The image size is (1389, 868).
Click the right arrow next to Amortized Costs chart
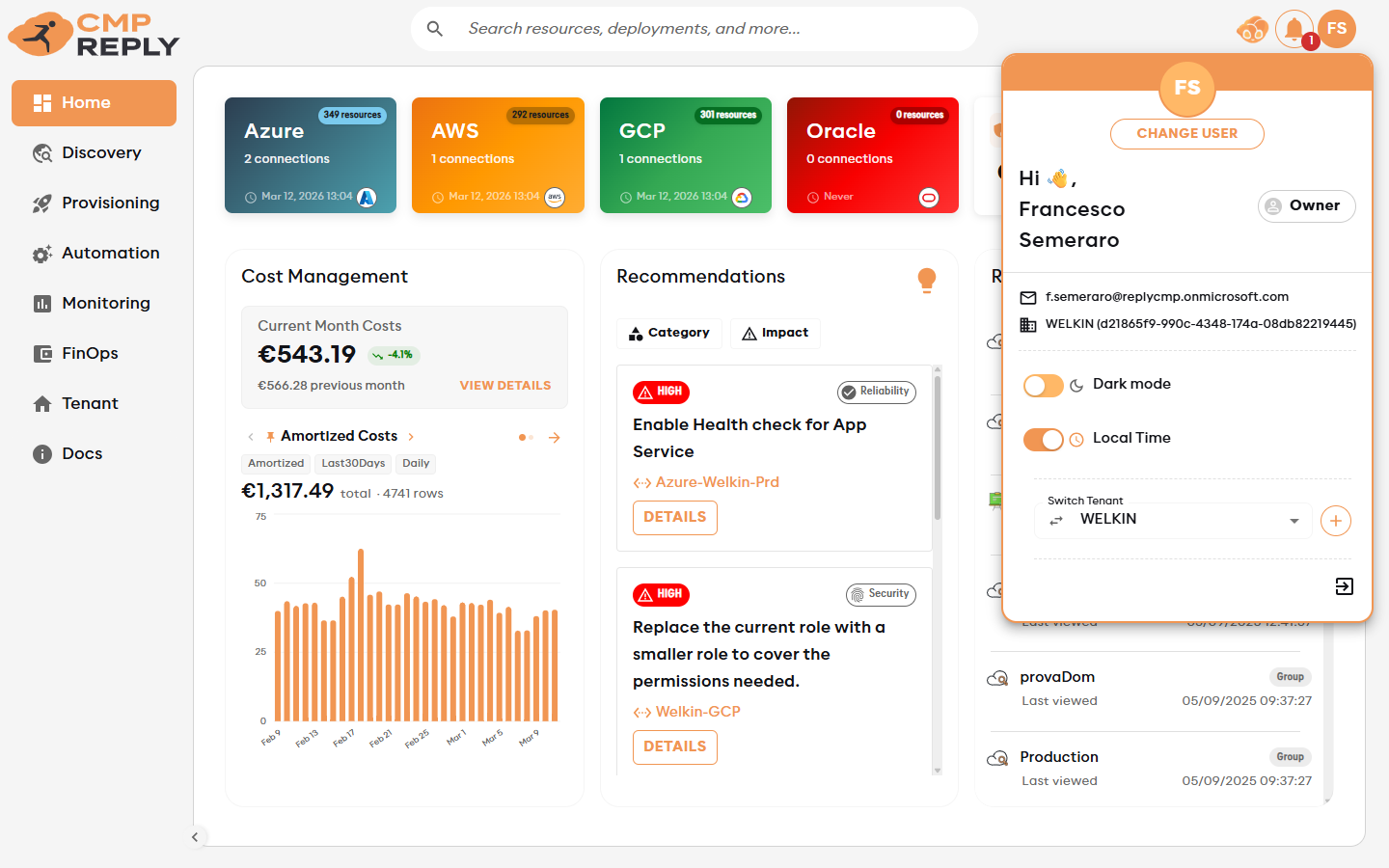(x=555, y=438)
